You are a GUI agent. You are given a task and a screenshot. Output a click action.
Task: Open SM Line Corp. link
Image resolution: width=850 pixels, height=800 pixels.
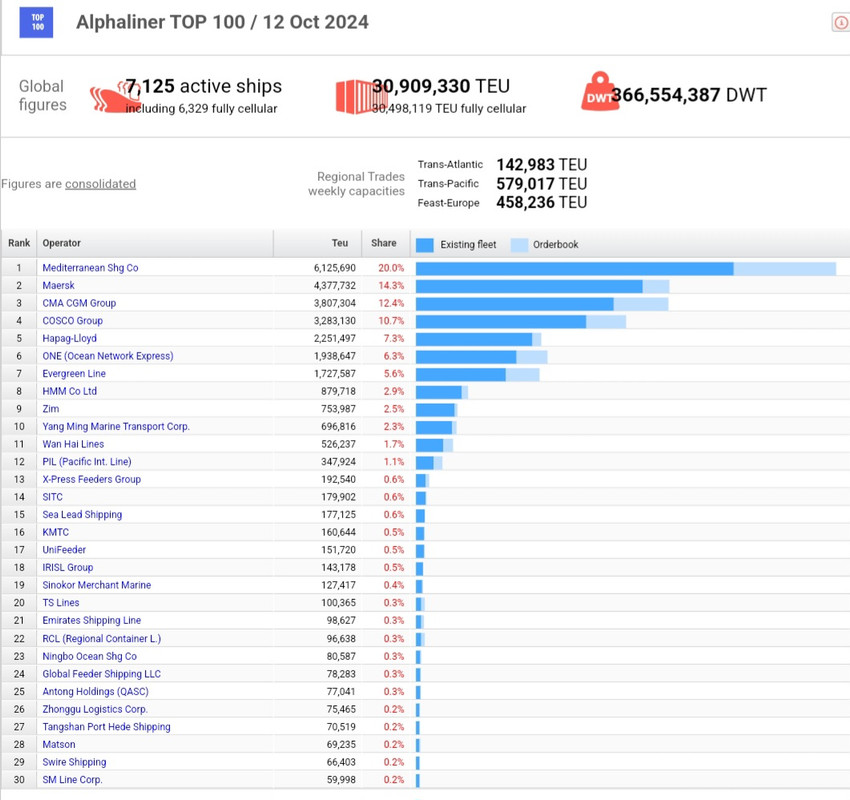click(x=72, y=779)
